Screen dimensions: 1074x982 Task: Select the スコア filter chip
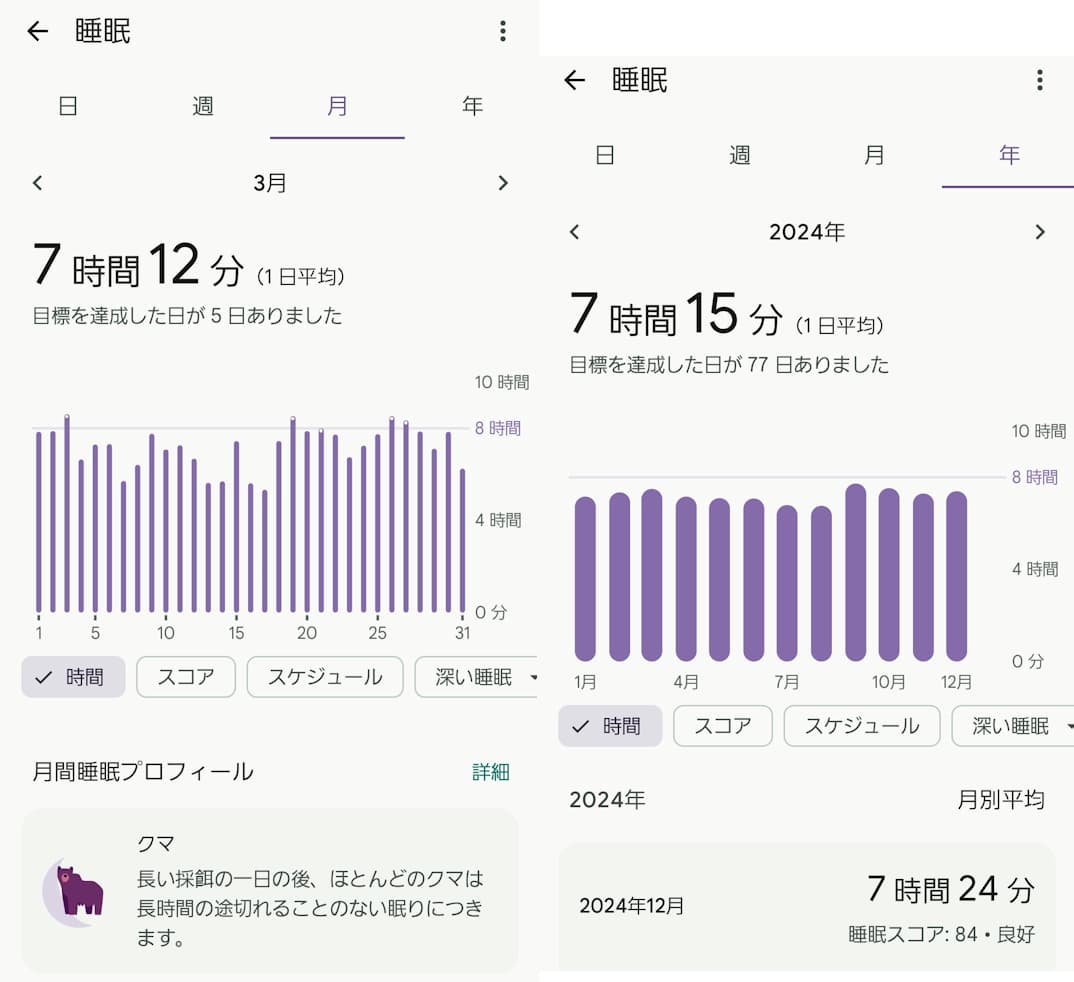point(185,677)
